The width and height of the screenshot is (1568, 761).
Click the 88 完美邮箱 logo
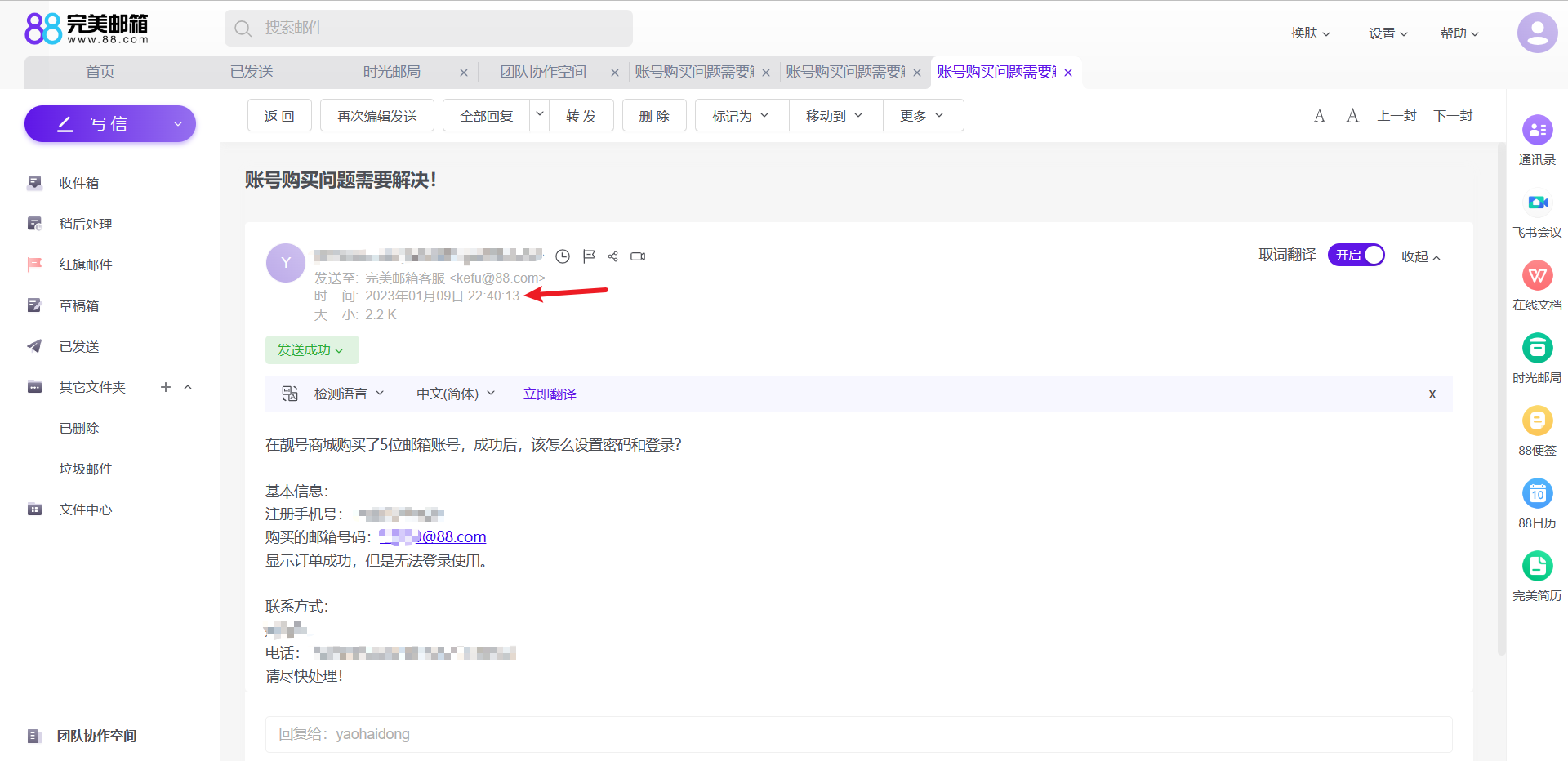(x=87, y=29)
